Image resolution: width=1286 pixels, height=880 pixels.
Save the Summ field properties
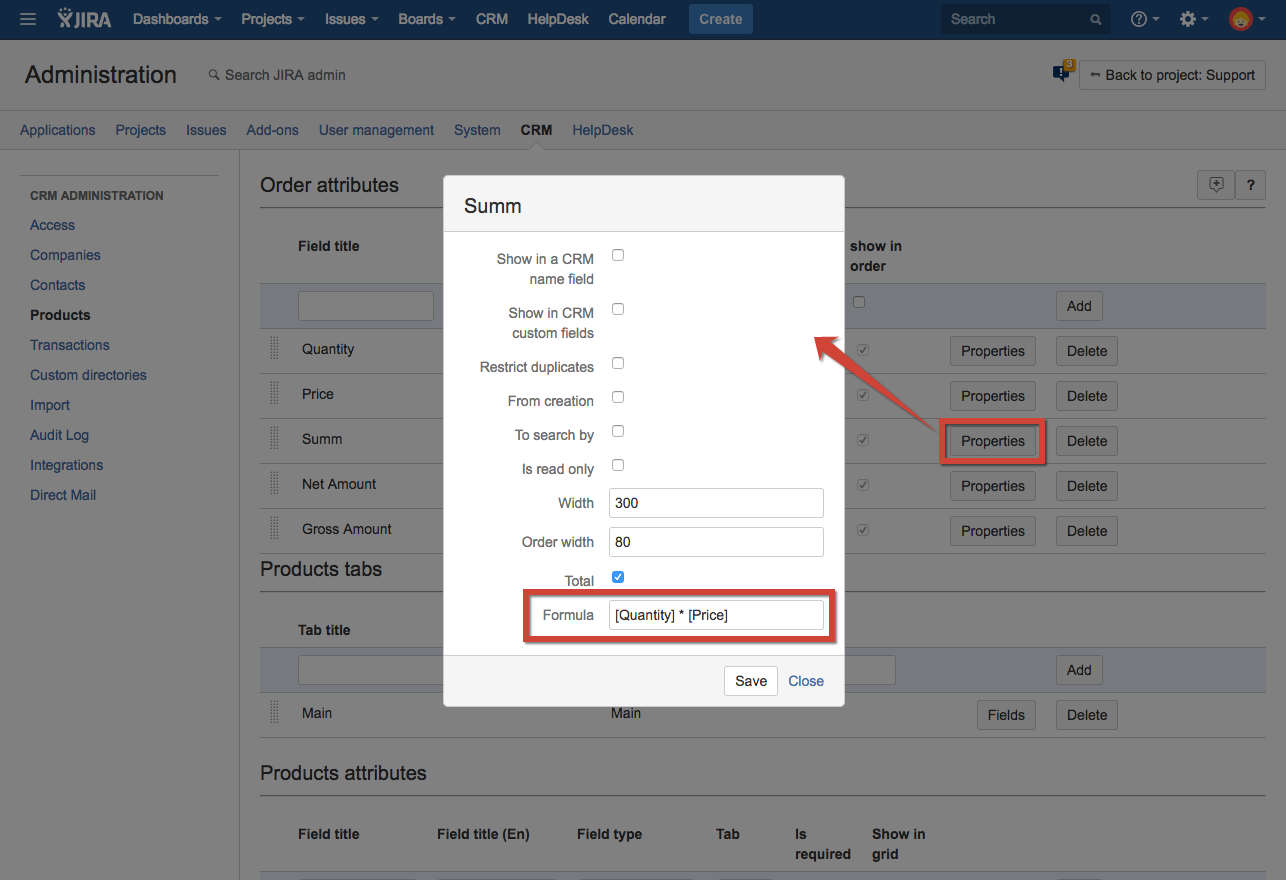pyautogui.click(x=750, y=681)
